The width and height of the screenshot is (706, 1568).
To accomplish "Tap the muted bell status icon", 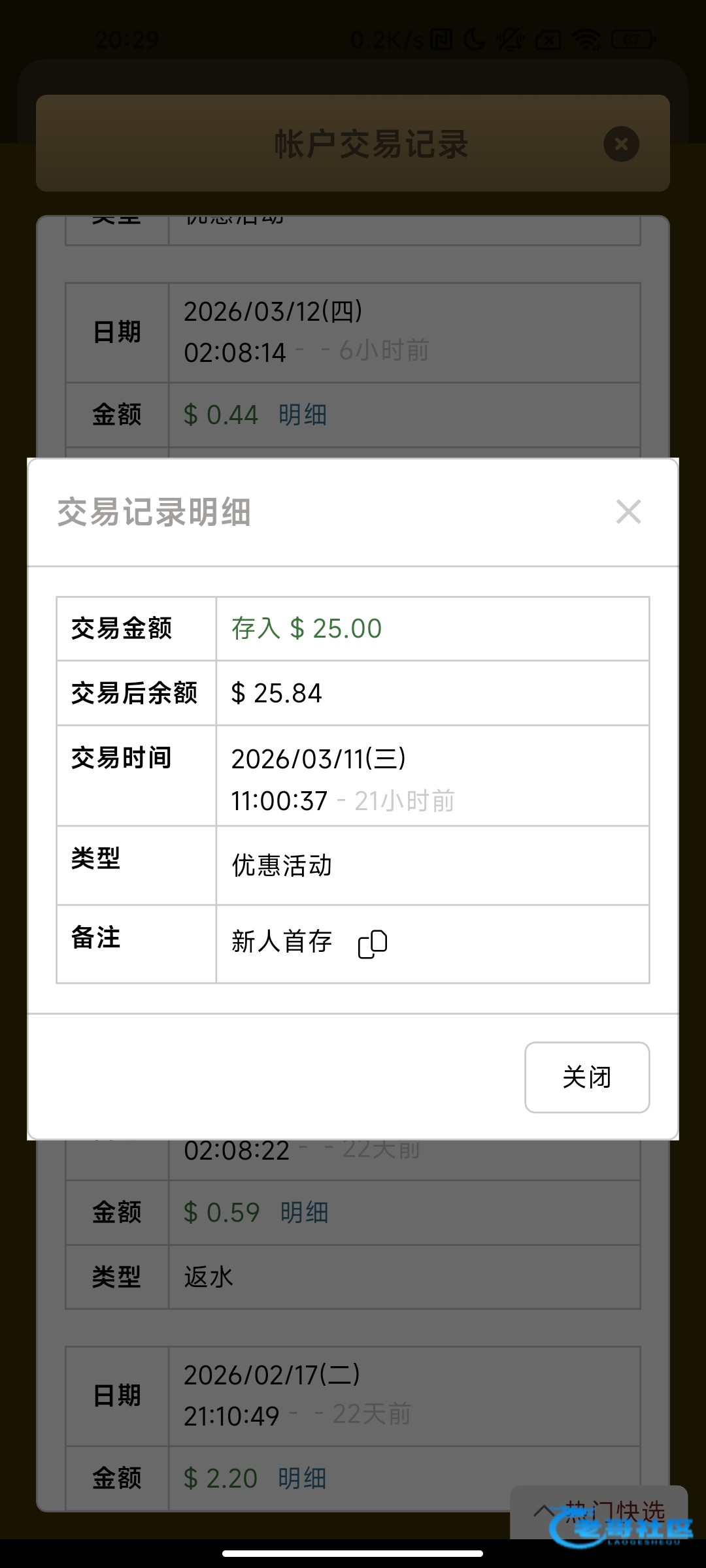I will 510,41.
